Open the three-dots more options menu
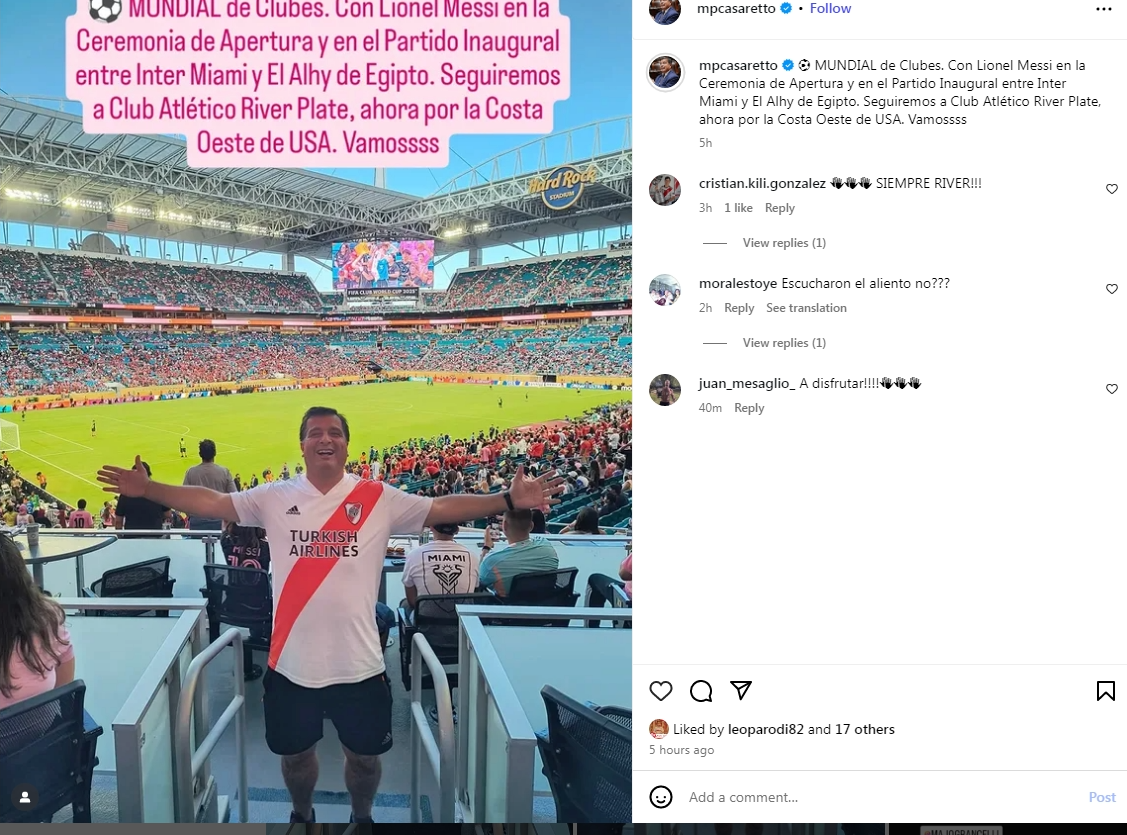The width and height of the screenshot is (1127, 835). point(1104,9)
